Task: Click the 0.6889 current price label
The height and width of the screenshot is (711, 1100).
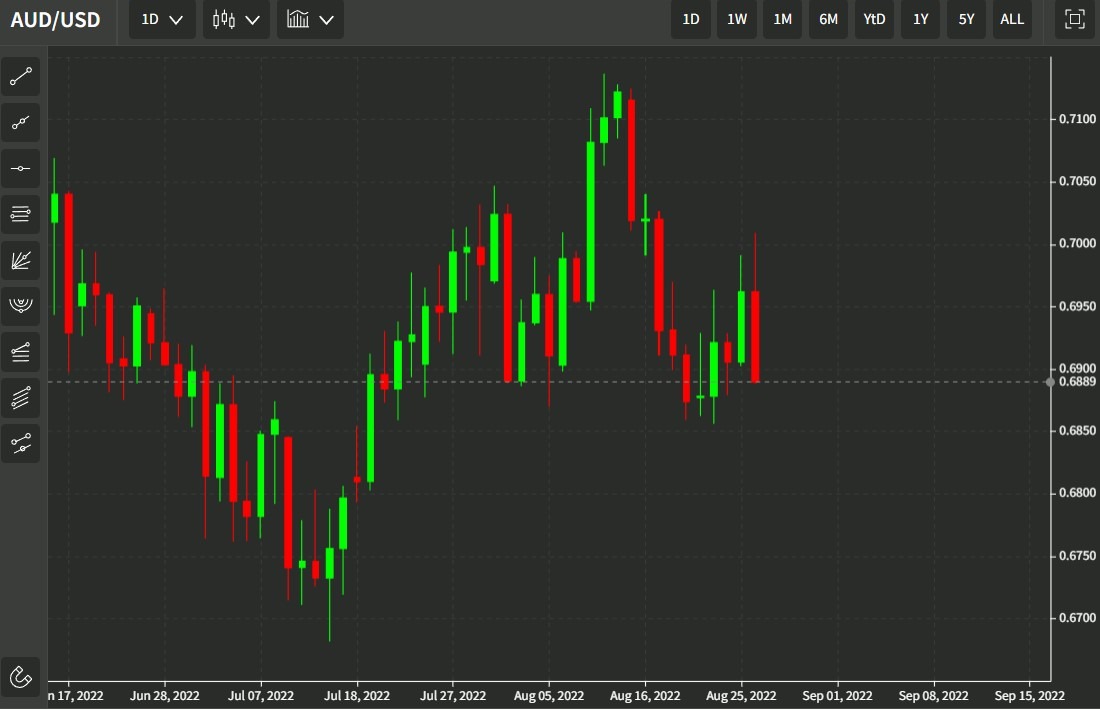Action: click(x=1077, y=382)
